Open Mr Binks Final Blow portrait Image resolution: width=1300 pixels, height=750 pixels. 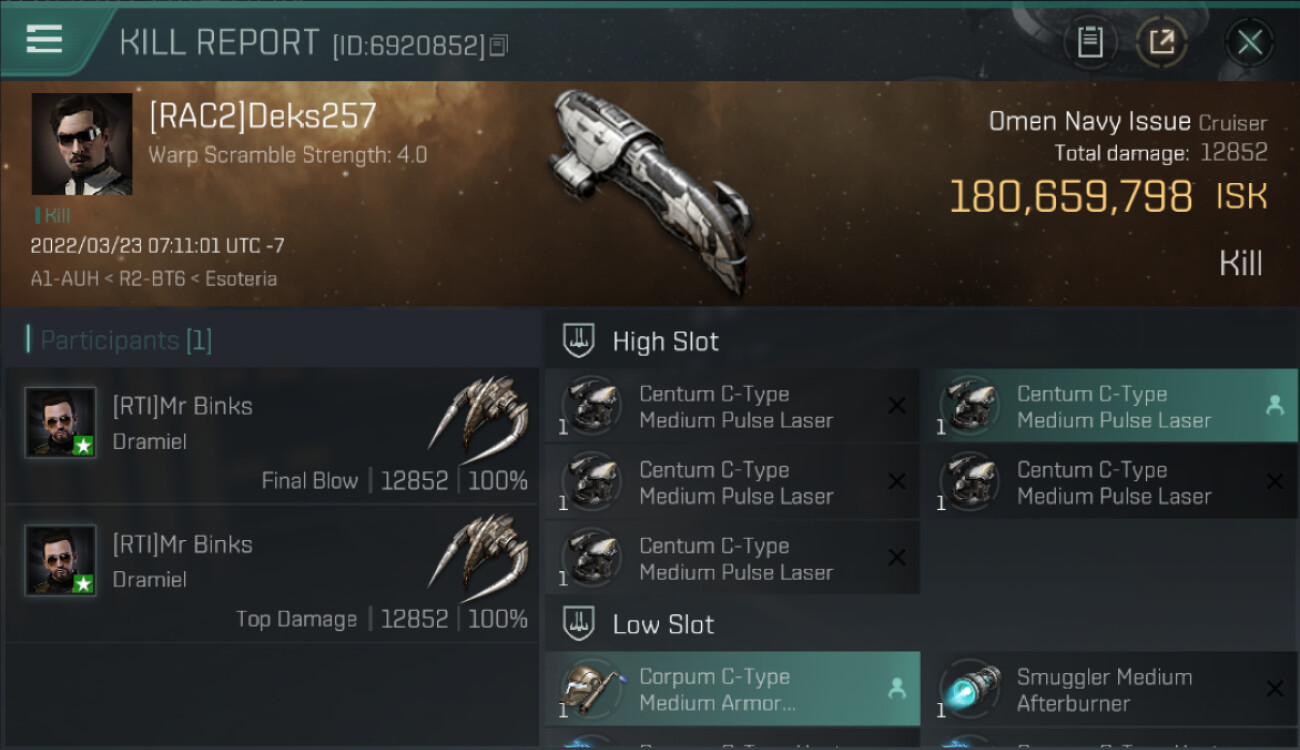click(61, 422)
